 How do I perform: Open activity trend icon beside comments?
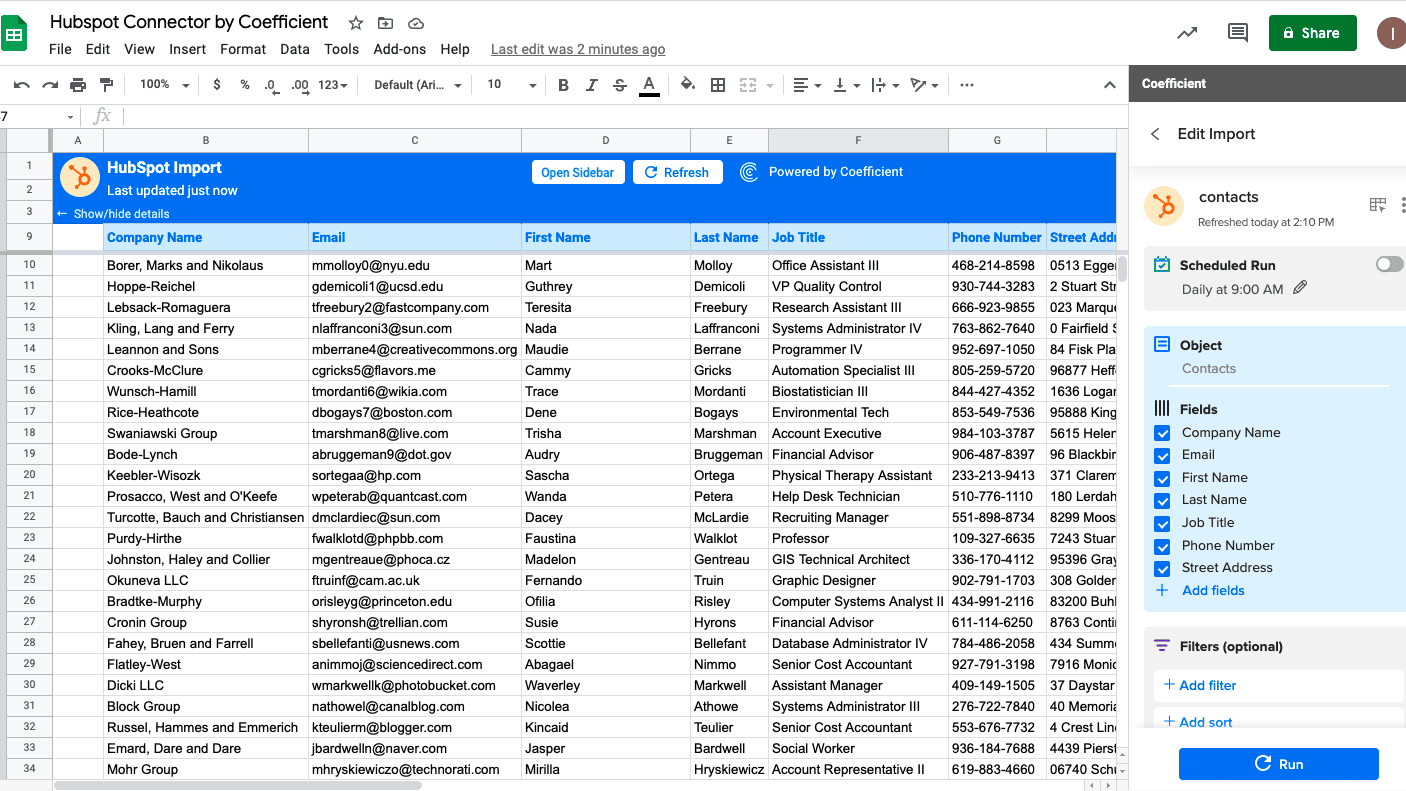pyautogui.click(x=1187, y=33)
